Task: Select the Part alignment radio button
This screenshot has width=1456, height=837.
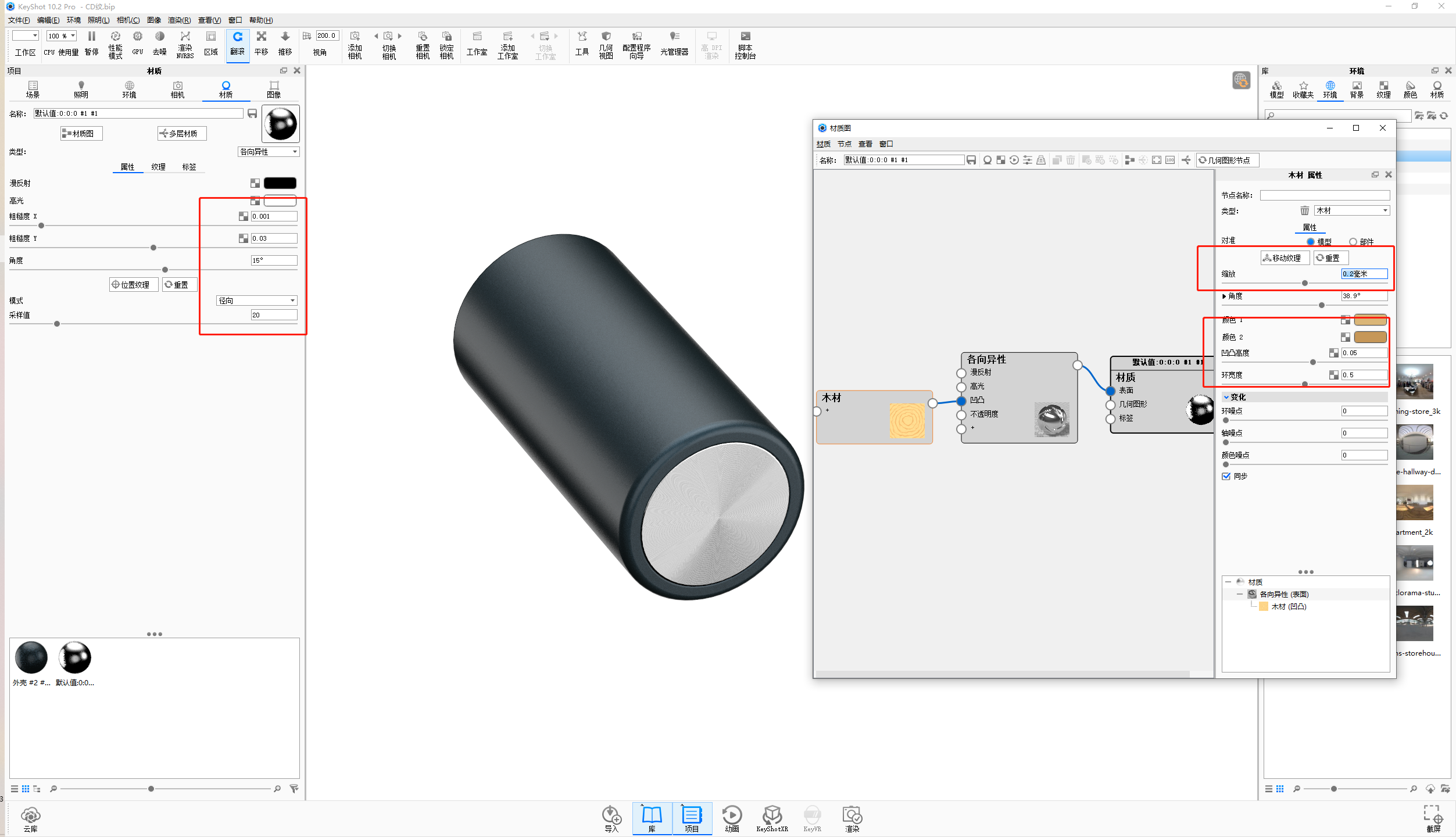Action: tap(1353, 242)
